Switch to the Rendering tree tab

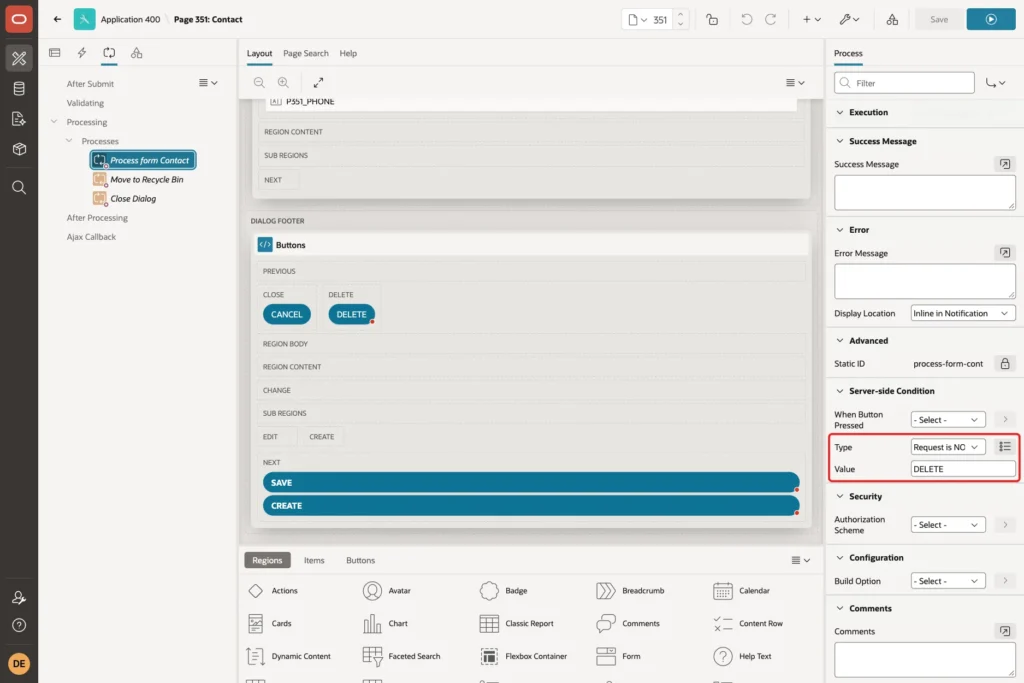pos(55,53)
